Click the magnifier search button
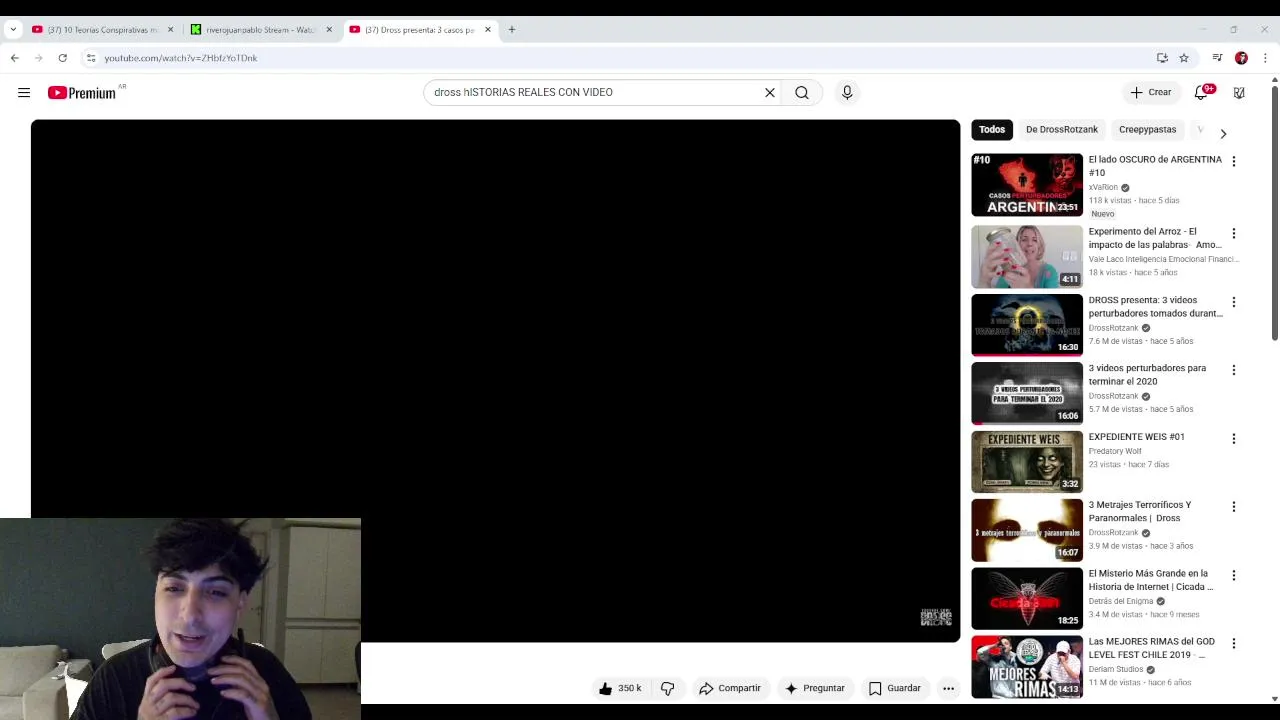 pyautogui.click(x=802, y=93)
